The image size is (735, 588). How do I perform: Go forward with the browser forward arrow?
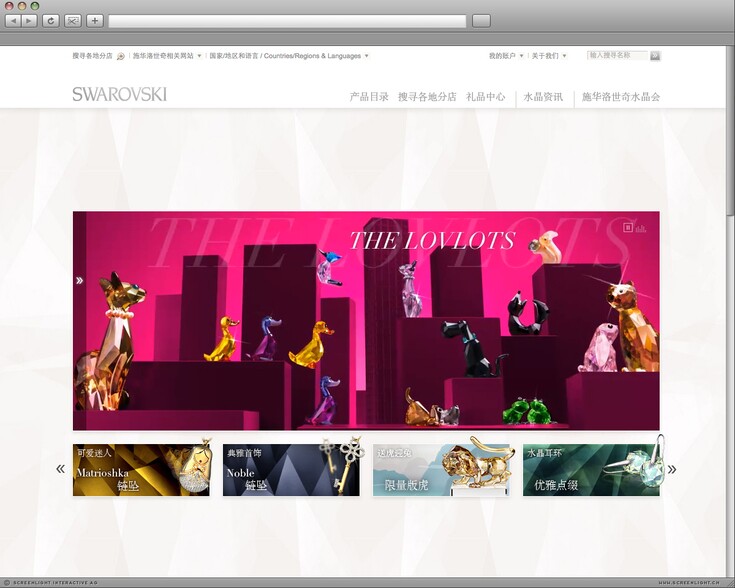point(30,21)
